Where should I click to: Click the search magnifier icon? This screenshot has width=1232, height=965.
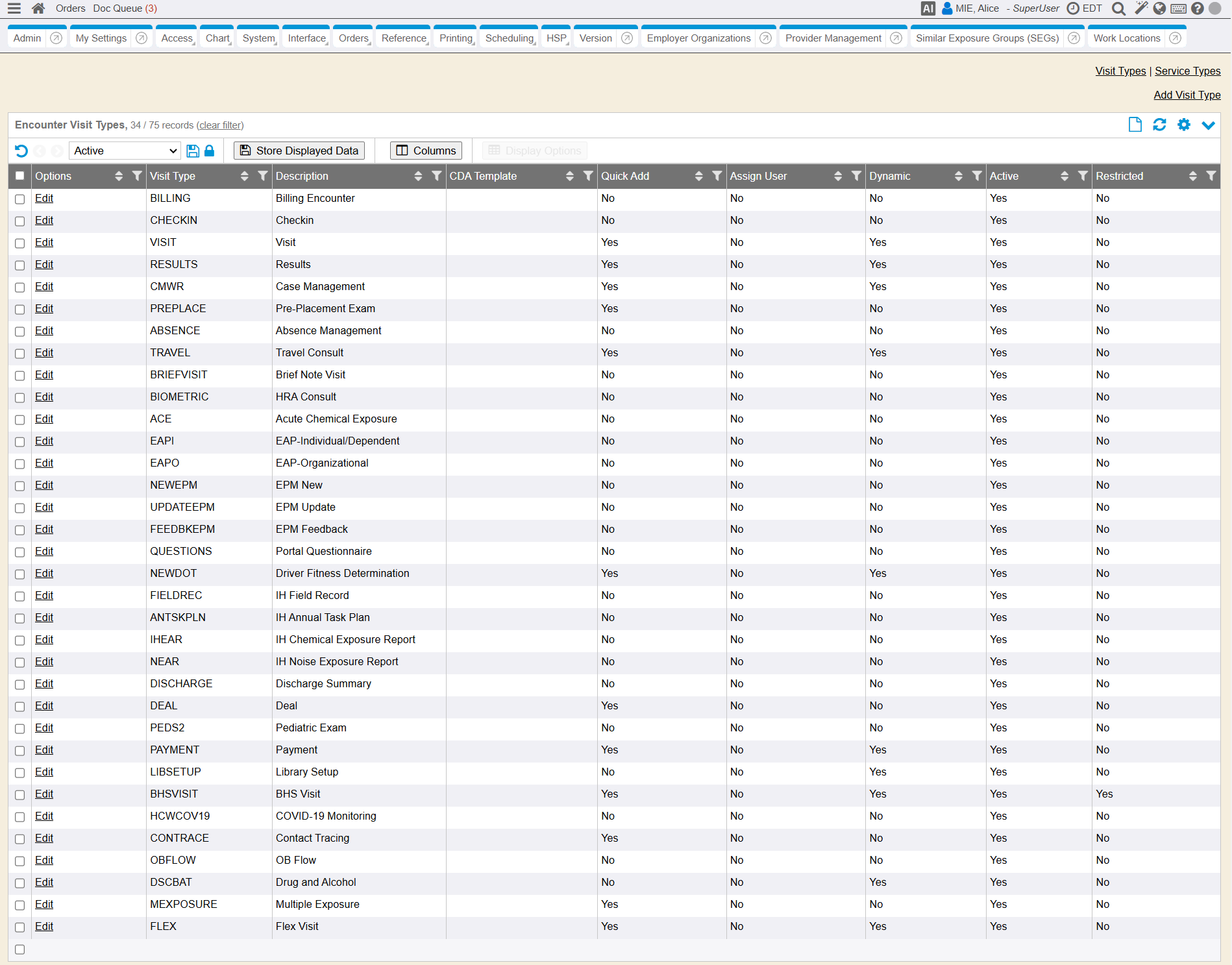[1118, 8]
